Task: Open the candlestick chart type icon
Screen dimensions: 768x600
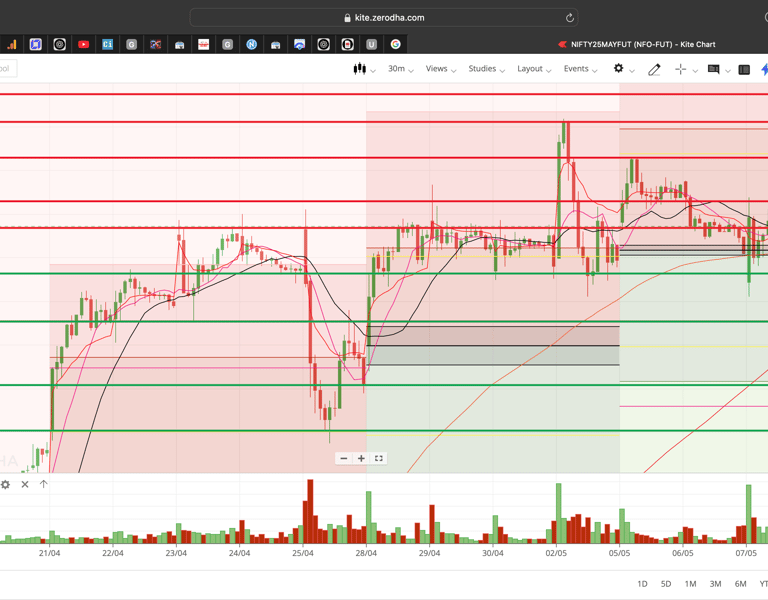Action: [360, 69]
